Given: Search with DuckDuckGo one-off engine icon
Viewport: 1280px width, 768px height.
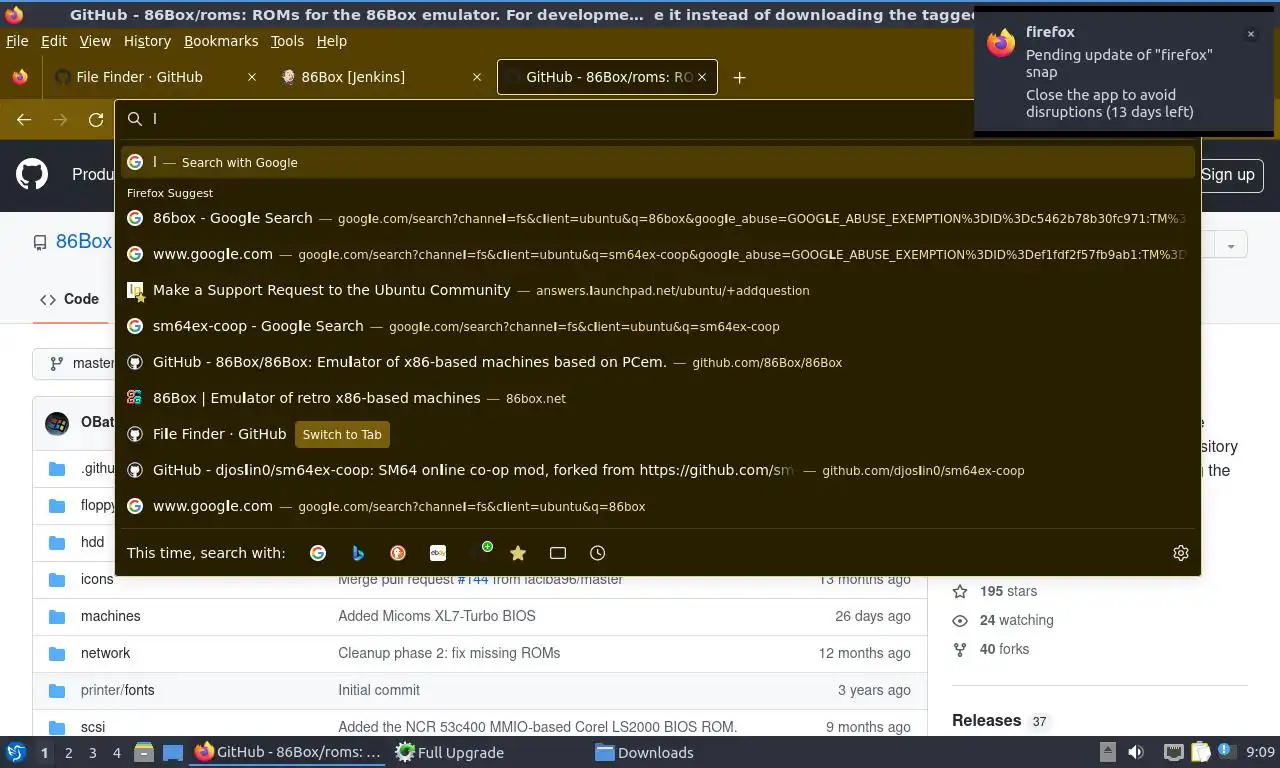Looking at the screenshot, I should [398, 553].
